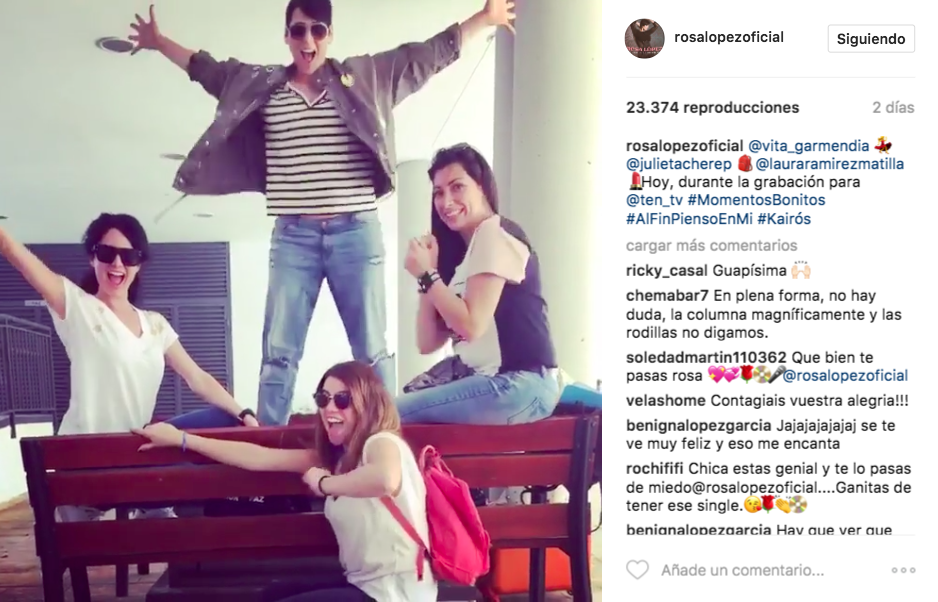Open the #AlFinPiensoEnMi hashtag
This screenshot has height=602, width=938.
coord(689,218)
